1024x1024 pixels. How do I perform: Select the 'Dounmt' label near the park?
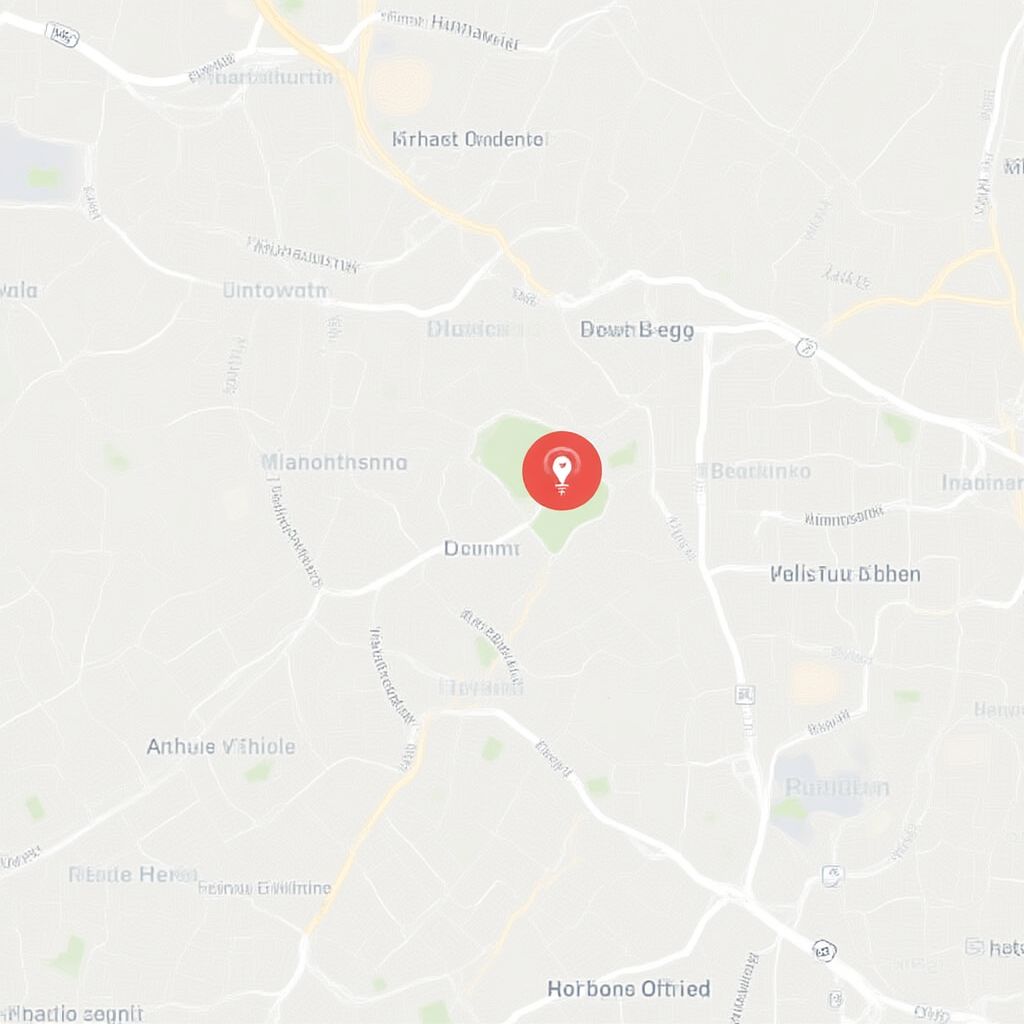(482, 548)
